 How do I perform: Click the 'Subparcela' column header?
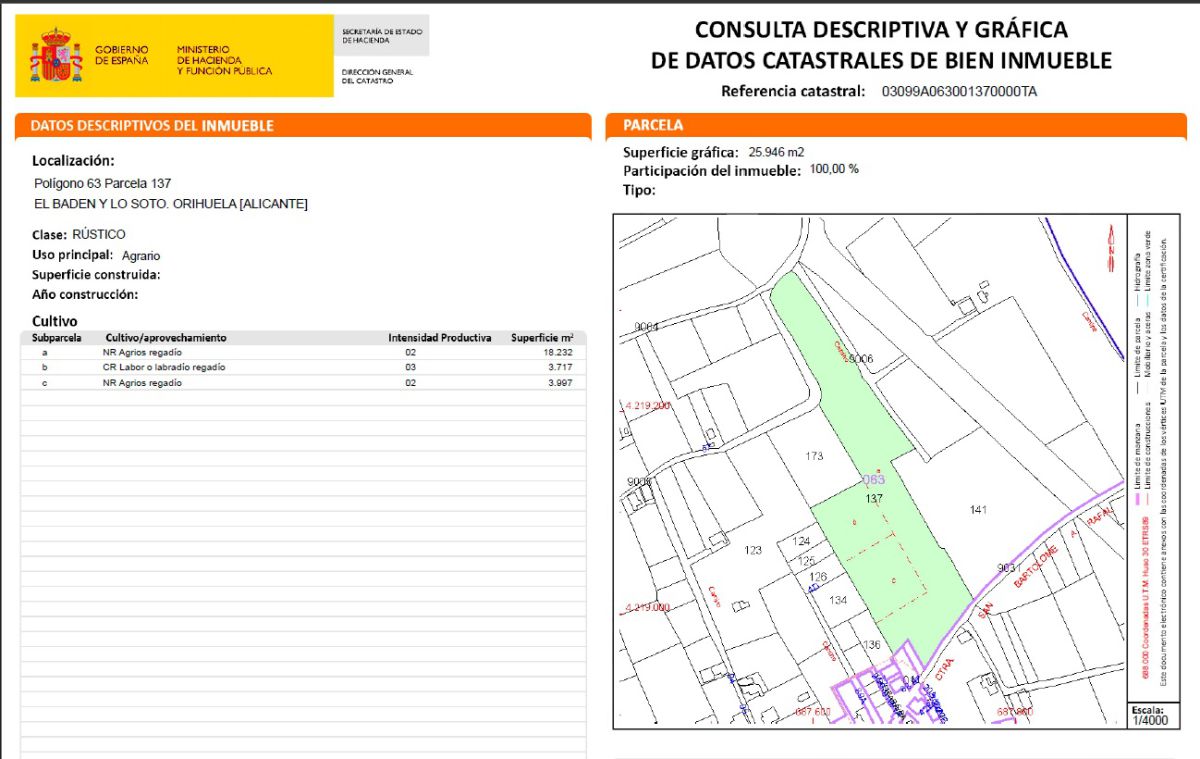coord(56,338)
